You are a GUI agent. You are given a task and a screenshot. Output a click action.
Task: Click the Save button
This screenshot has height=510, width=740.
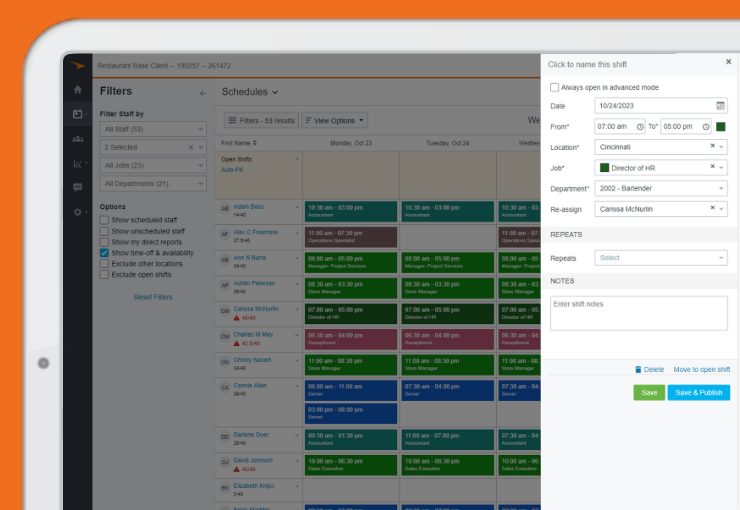649,393
